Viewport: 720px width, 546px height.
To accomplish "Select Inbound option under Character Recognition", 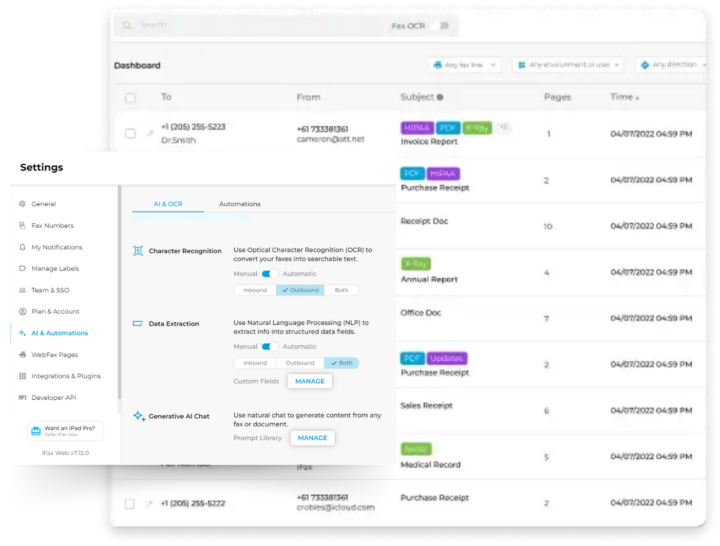I will pyautogui.click(x=255, y=290).
